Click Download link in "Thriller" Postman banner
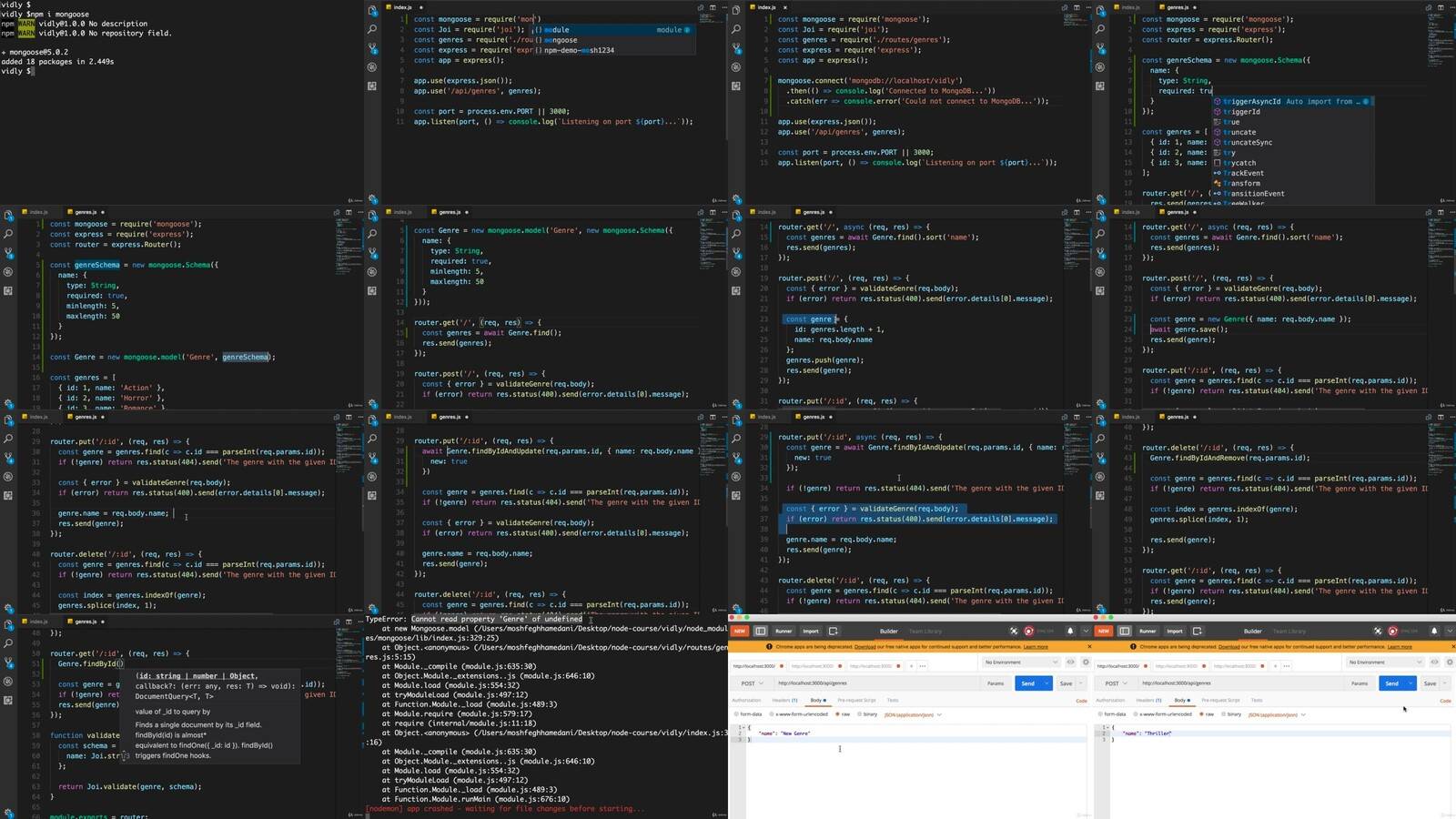Screen dimensions: 1456x819 click(x=1228, y=647)
